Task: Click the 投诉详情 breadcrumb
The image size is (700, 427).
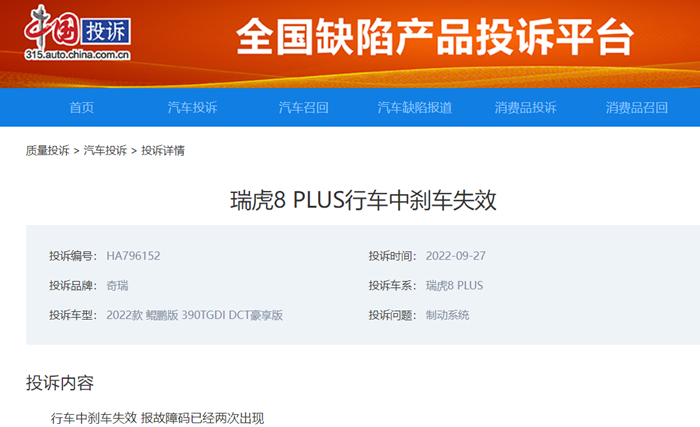Action: click(x=163, y=151)
